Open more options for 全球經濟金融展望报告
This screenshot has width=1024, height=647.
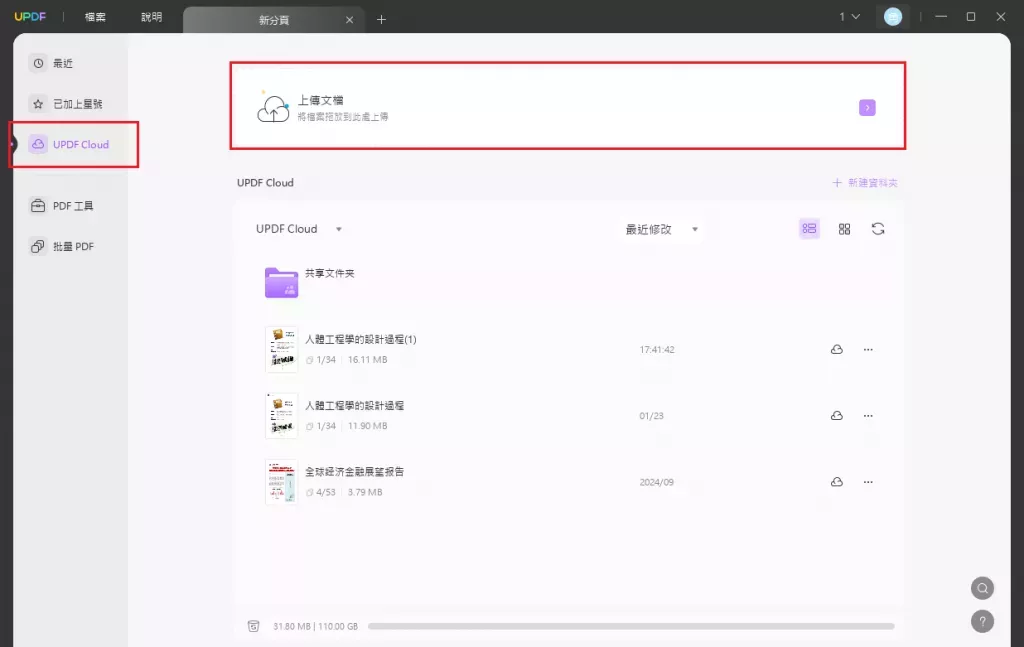pos(868,482)
